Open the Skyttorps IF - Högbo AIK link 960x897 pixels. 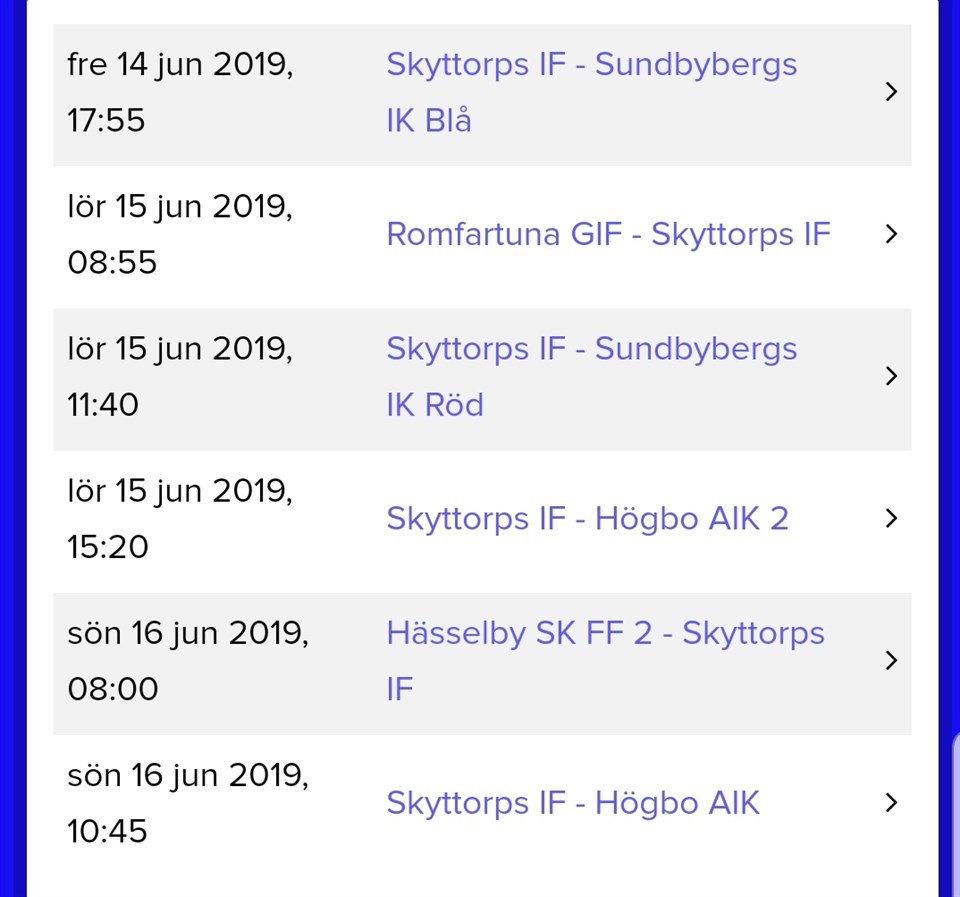point(573,802)
